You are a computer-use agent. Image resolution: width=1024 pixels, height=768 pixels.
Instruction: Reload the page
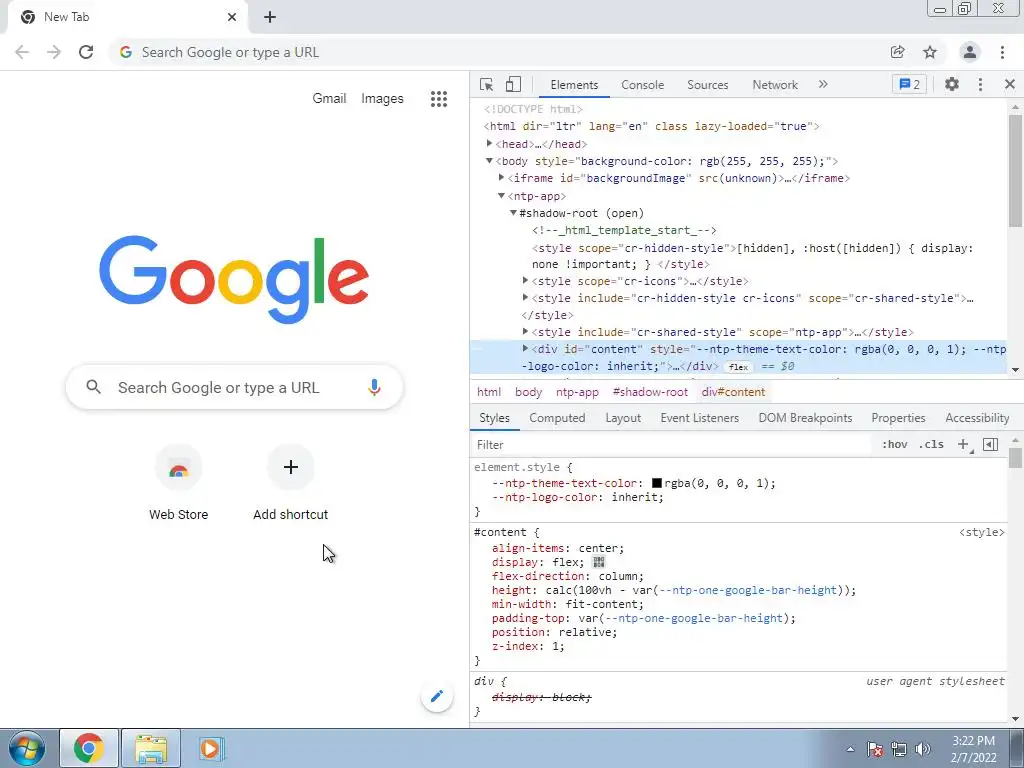coord(86,52)
